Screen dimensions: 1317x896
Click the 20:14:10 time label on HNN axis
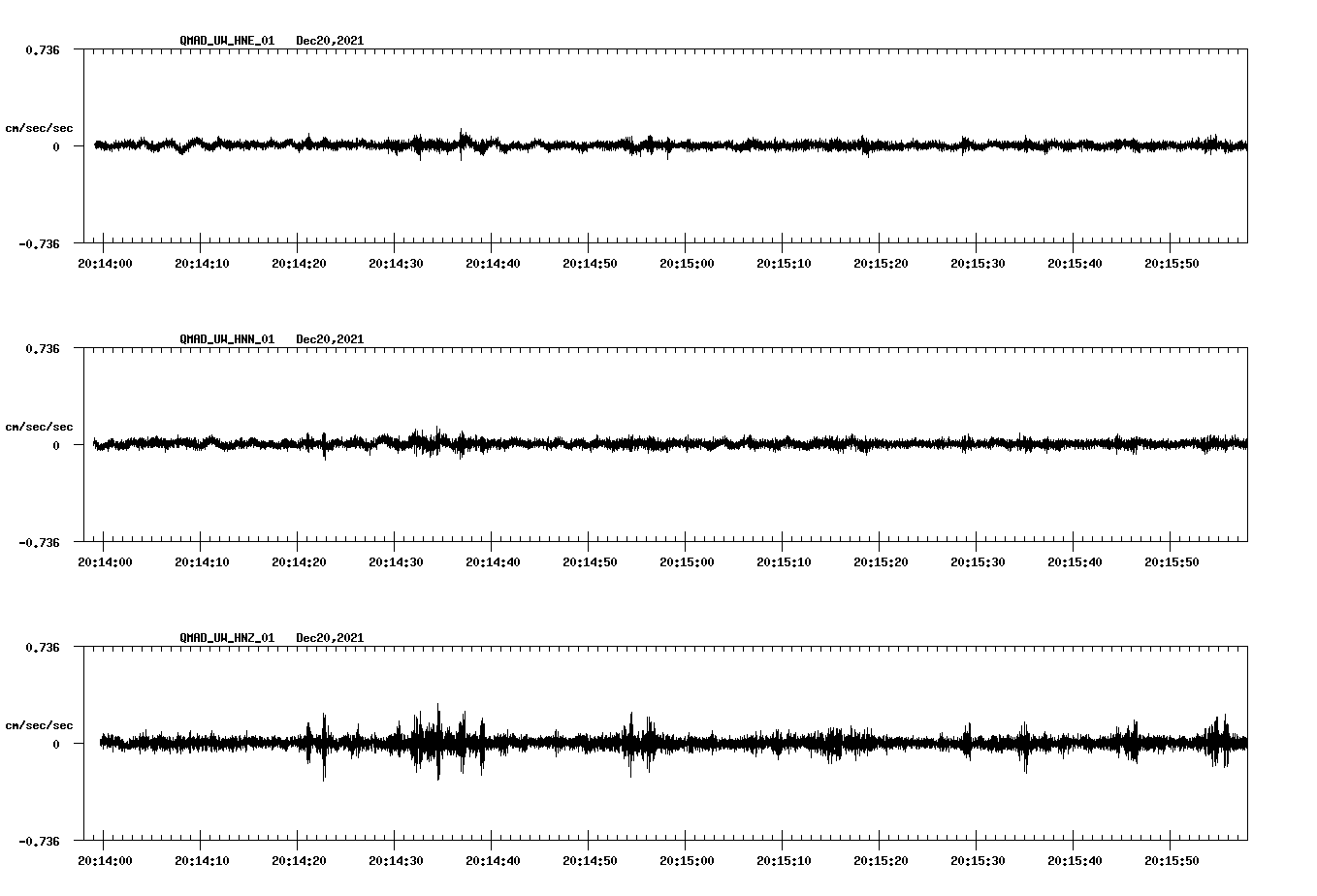[202, 562]
